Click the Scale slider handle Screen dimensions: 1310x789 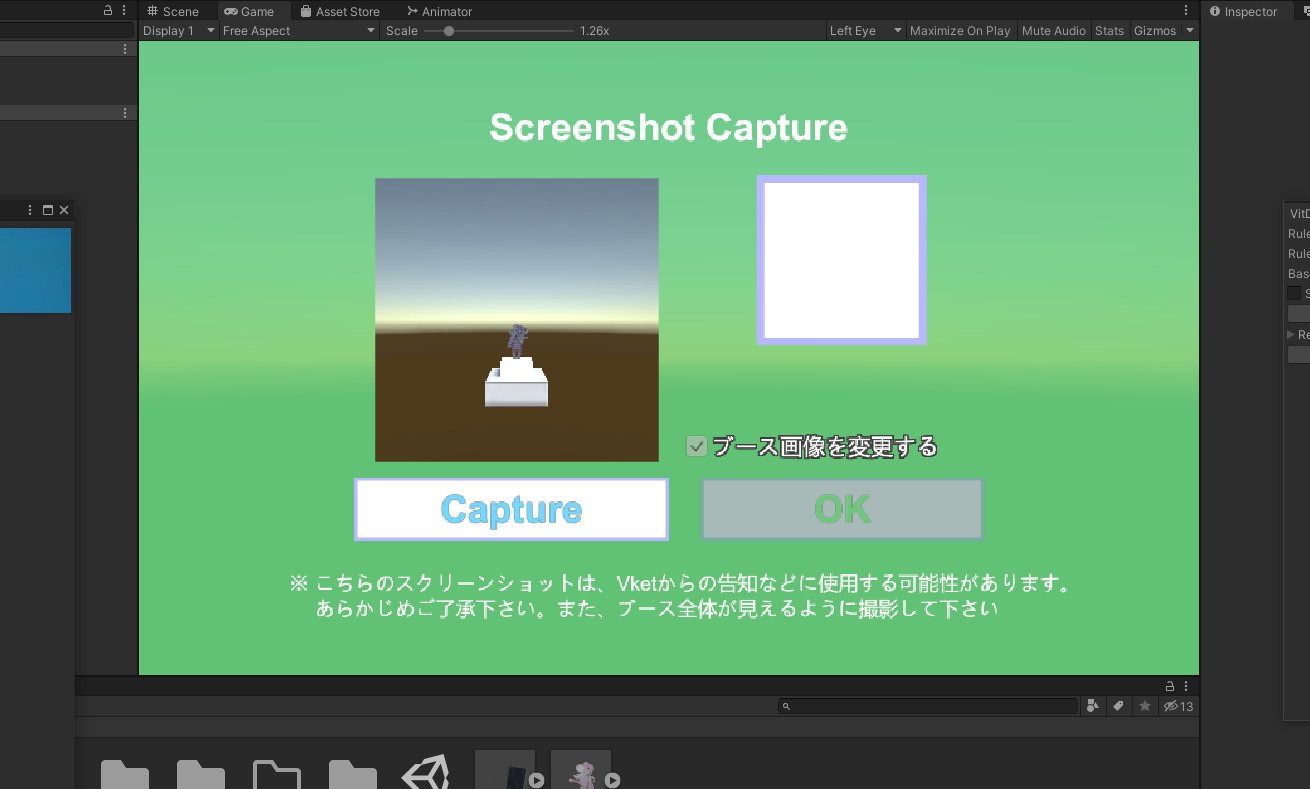(x=449, y=31)
